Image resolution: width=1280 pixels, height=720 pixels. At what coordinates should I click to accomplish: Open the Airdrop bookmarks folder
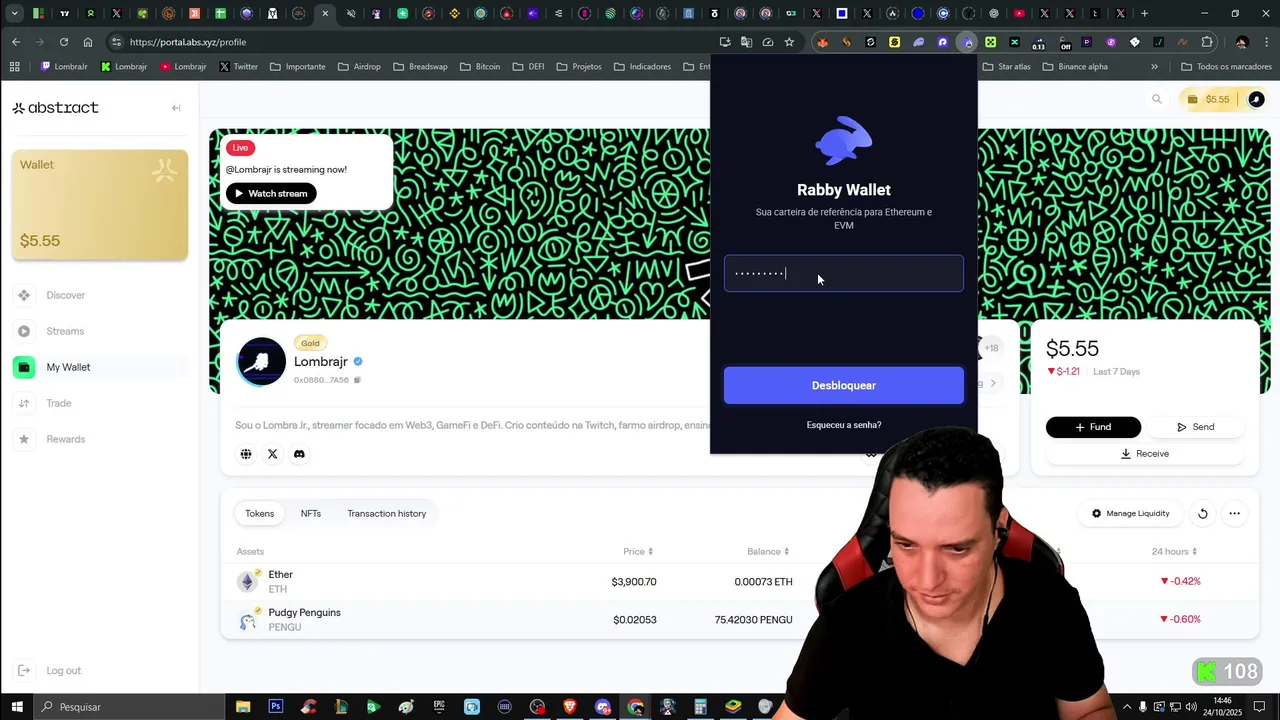coord(359,67)
